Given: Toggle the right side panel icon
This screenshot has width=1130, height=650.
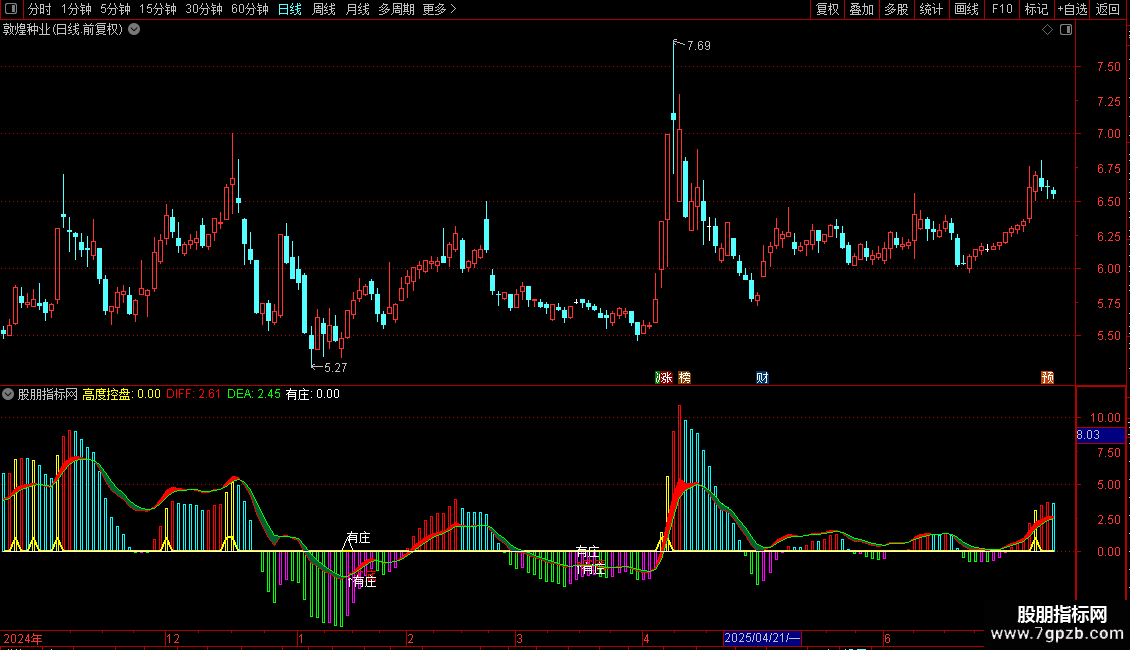Looking at the screenshot, I should (x=1066, y=30).
